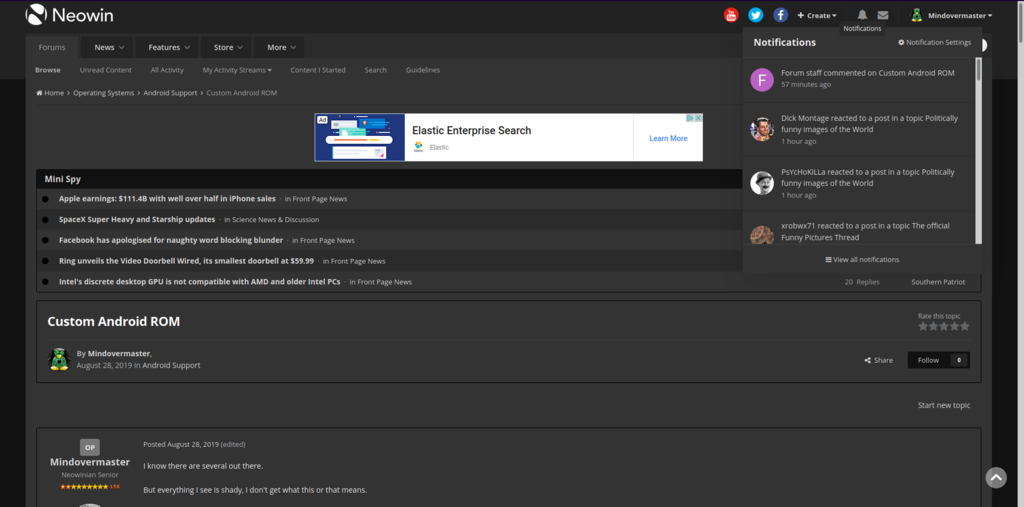This screenshot has width=1024, height=507.
Task: Open Operating Systems breadcrumb
Action: coord(103,93)
